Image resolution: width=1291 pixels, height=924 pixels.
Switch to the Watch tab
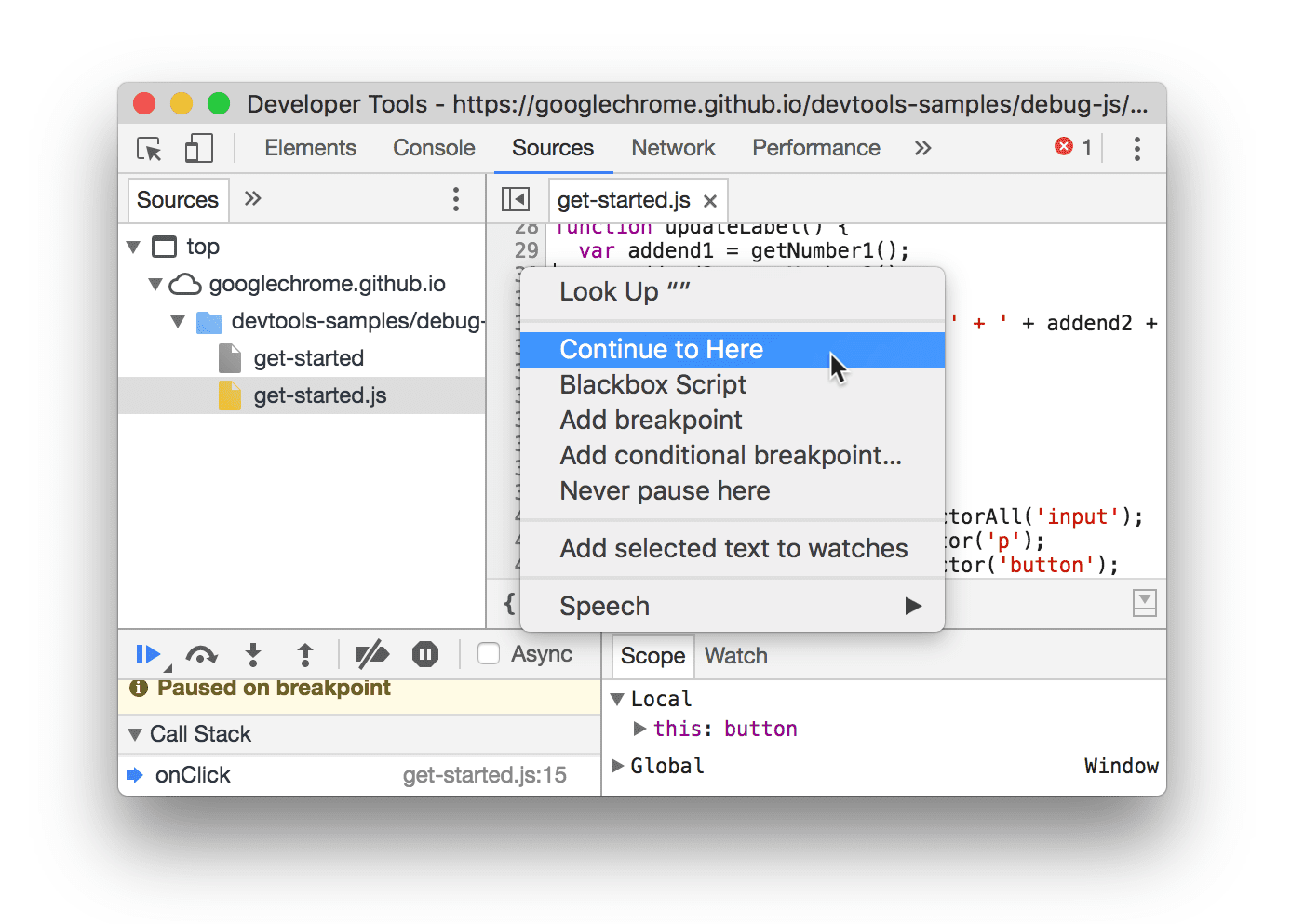pyautogui.click(x=735, y=656)
